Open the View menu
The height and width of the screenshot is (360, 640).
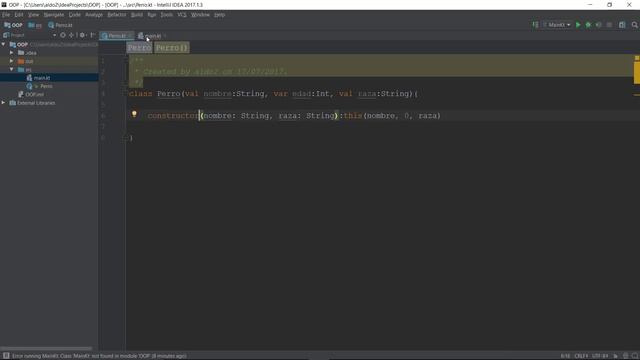click(33, 15)
